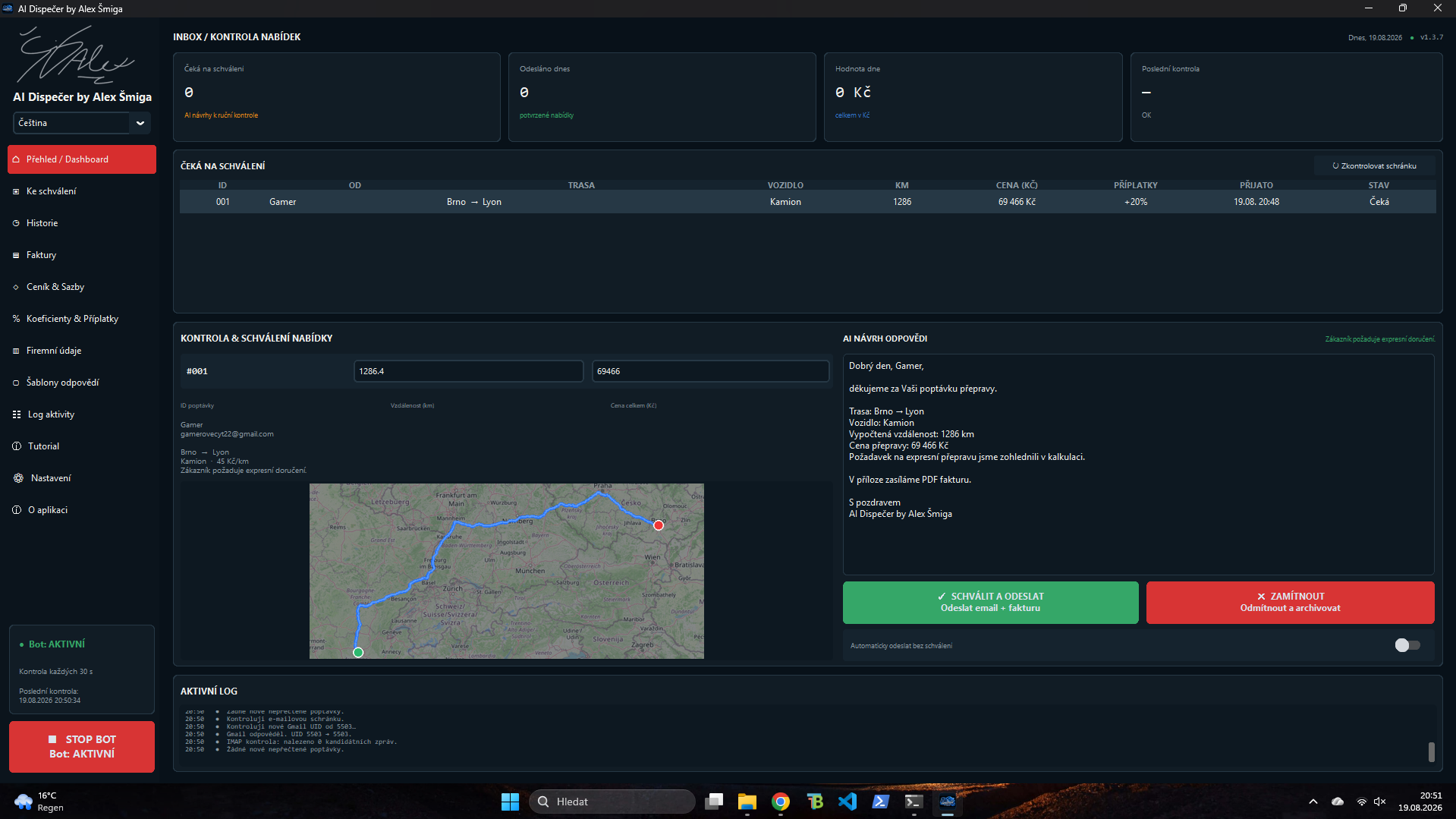This screenshot has height=819, width=1456.
Task: Open Tutorial page
Action: coord(82,446)
